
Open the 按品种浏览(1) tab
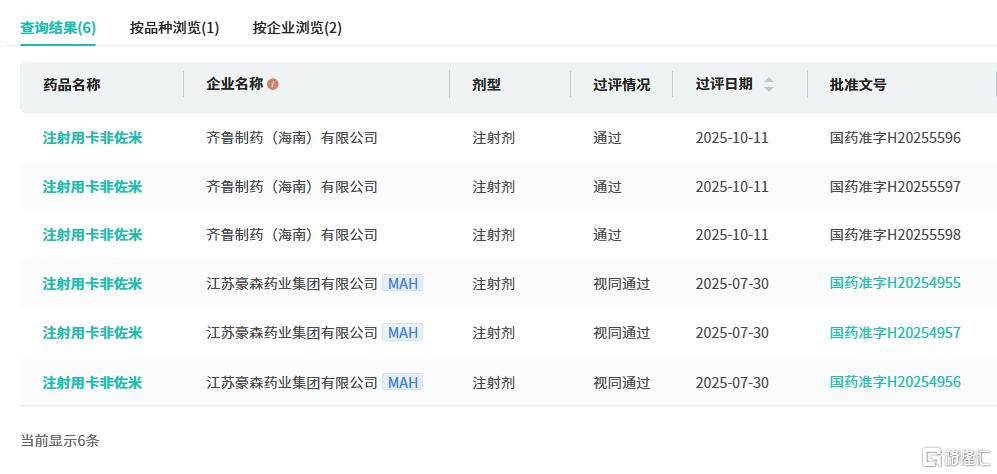pyautogui.click(x=174, y=28)
